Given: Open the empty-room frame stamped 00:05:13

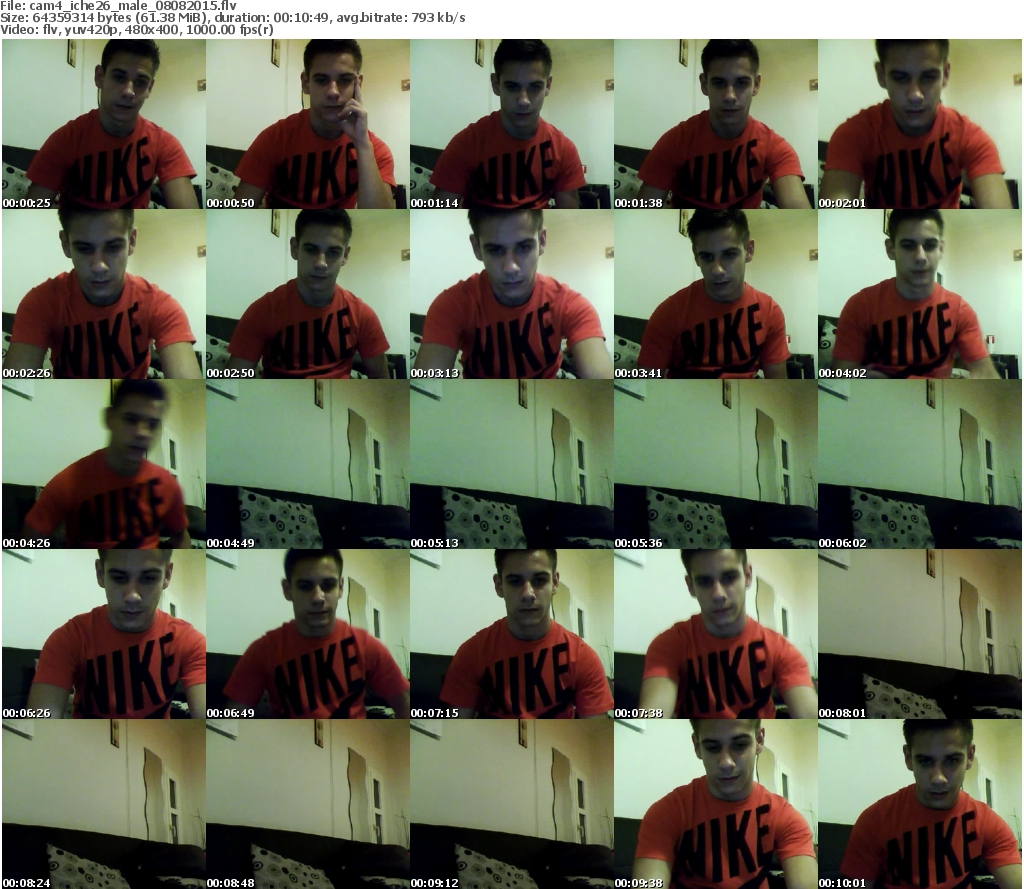Looking at the screenshot, I should click(511, 464).
